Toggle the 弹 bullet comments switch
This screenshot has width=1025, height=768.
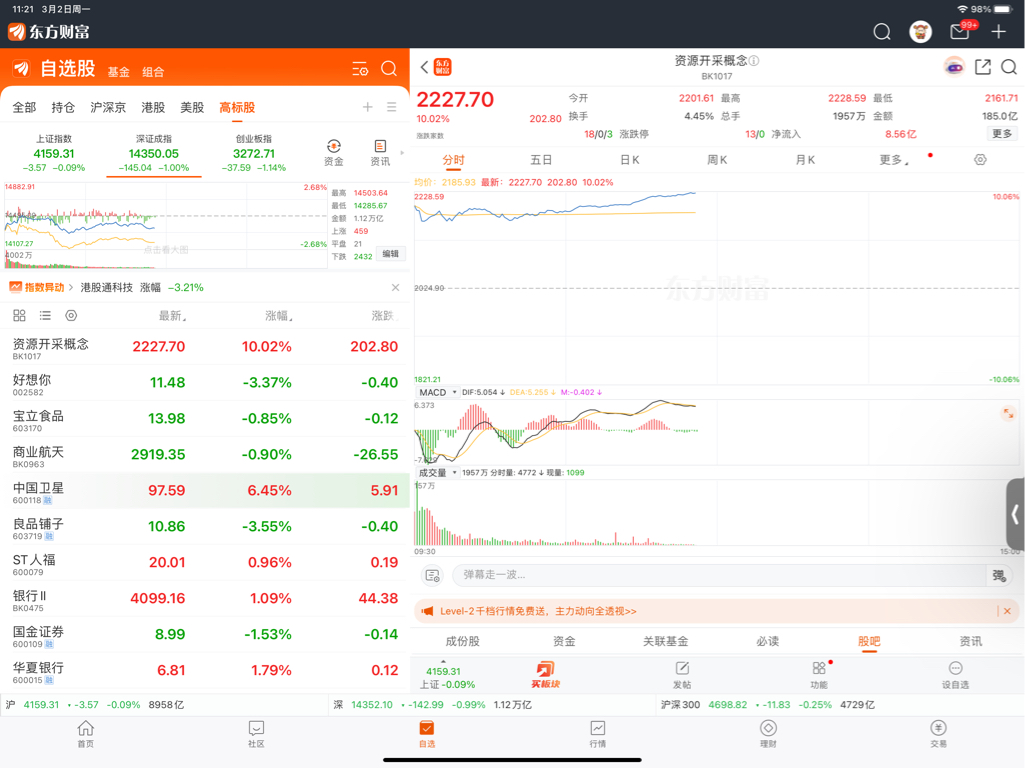pos(999,575)
